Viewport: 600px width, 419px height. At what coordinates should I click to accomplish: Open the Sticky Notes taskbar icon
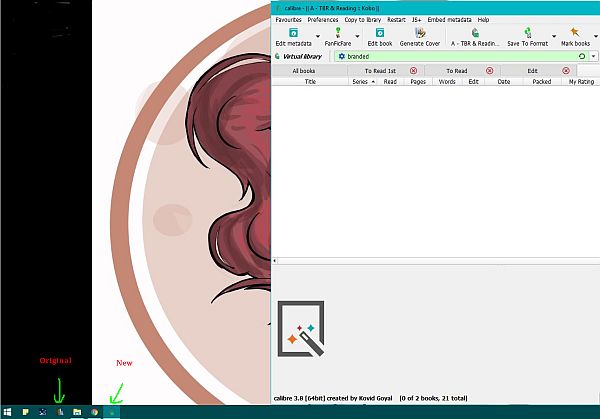pos(25,412)
